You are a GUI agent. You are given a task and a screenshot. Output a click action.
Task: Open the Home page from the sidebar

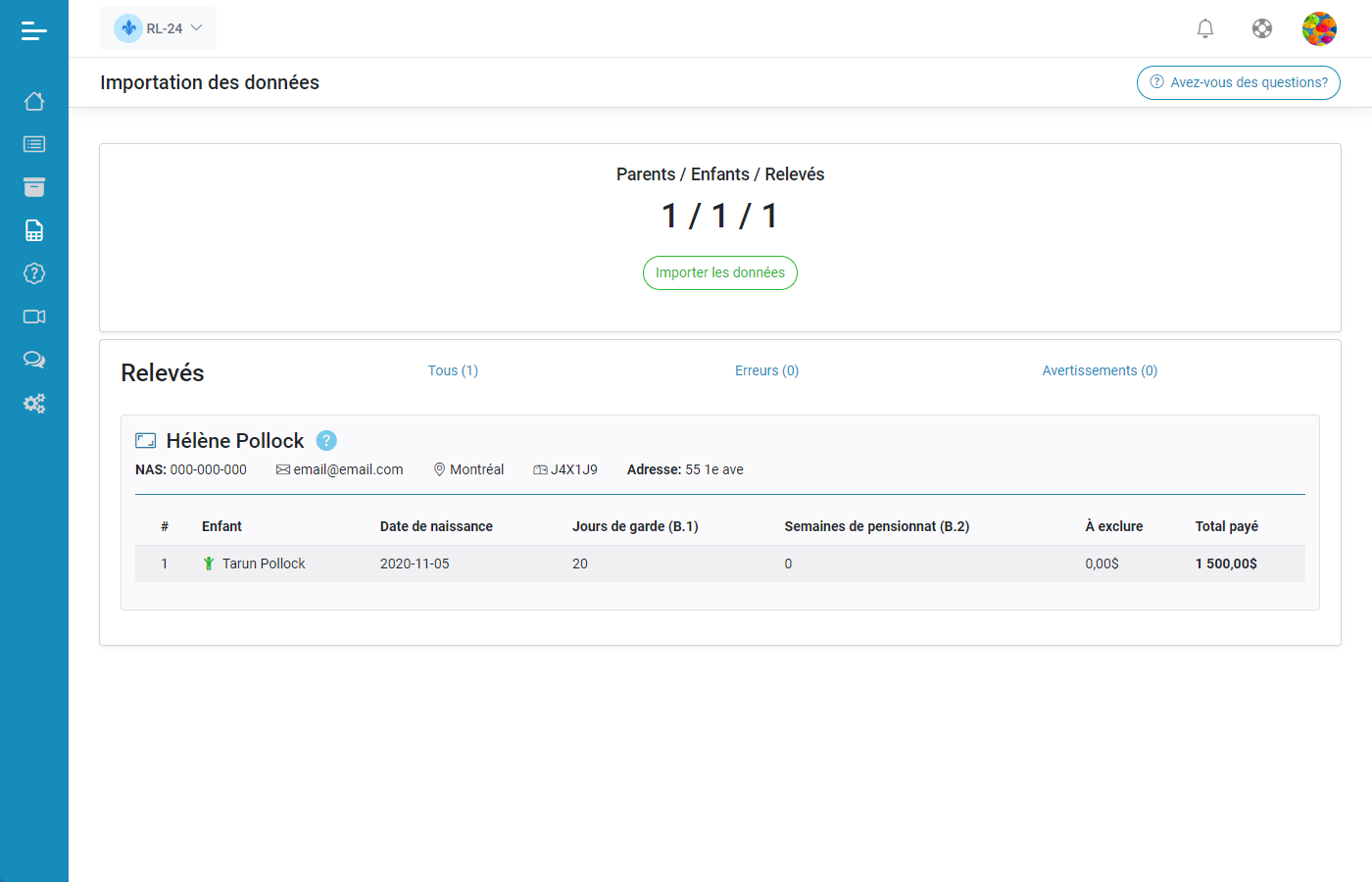tap(34, 101)
